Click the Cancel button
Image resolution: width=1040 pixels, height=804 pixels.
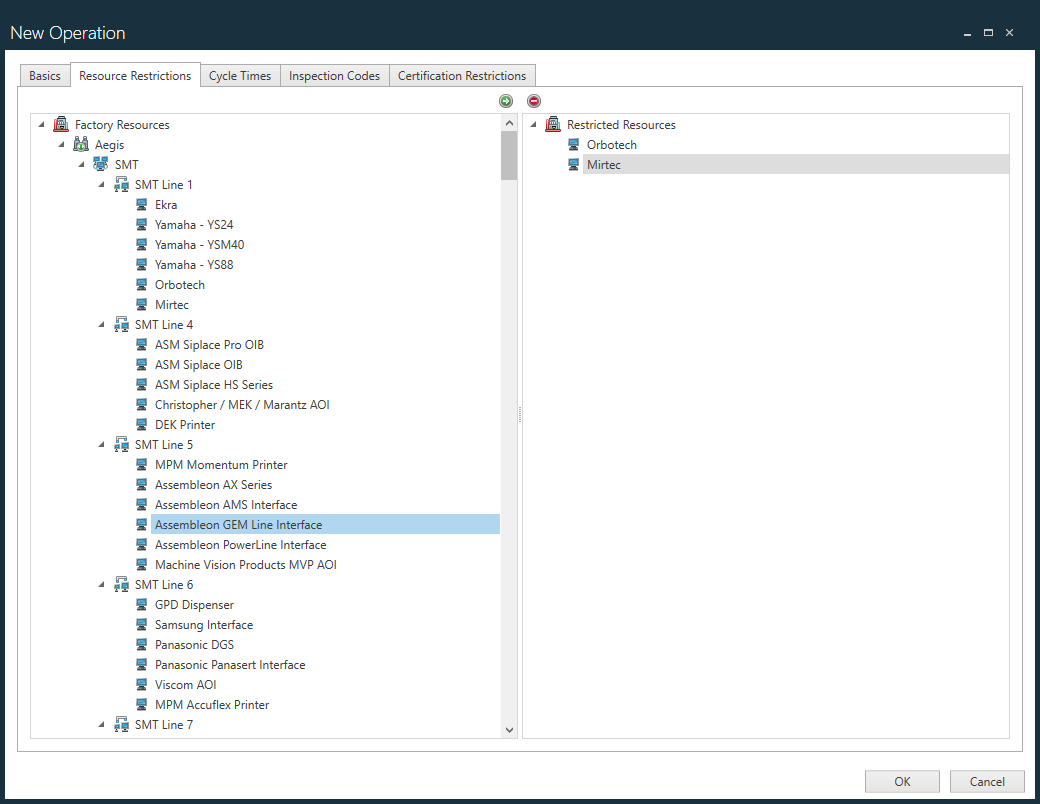coord(986,781)
